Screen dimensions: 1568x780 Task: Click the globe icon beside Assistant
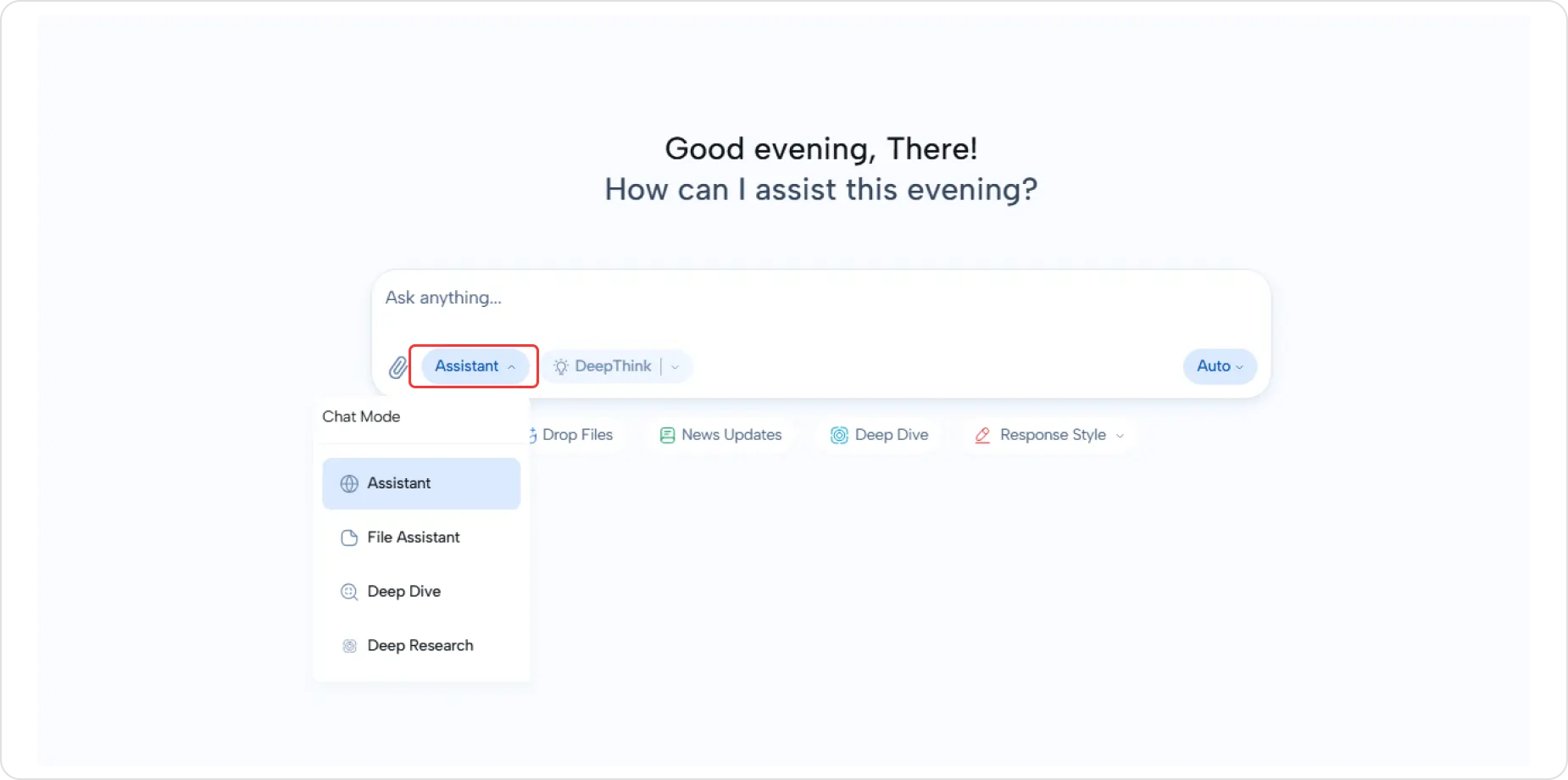tap(348, 483)
